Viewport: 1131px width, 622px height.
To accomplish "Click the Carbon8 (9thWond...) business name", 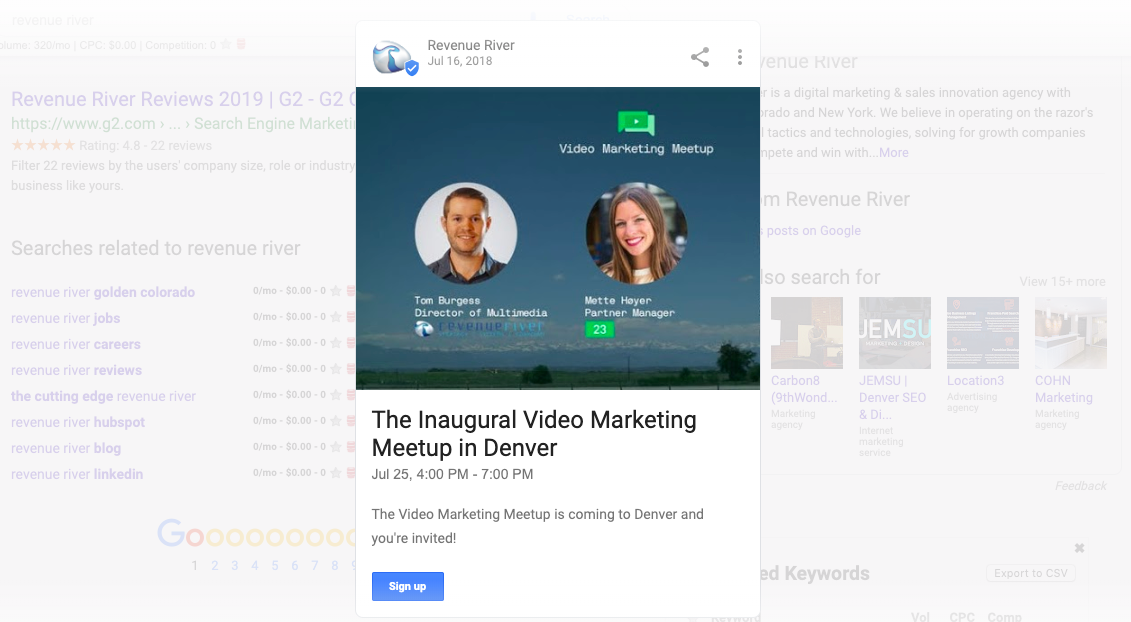I will coord(804,389).
